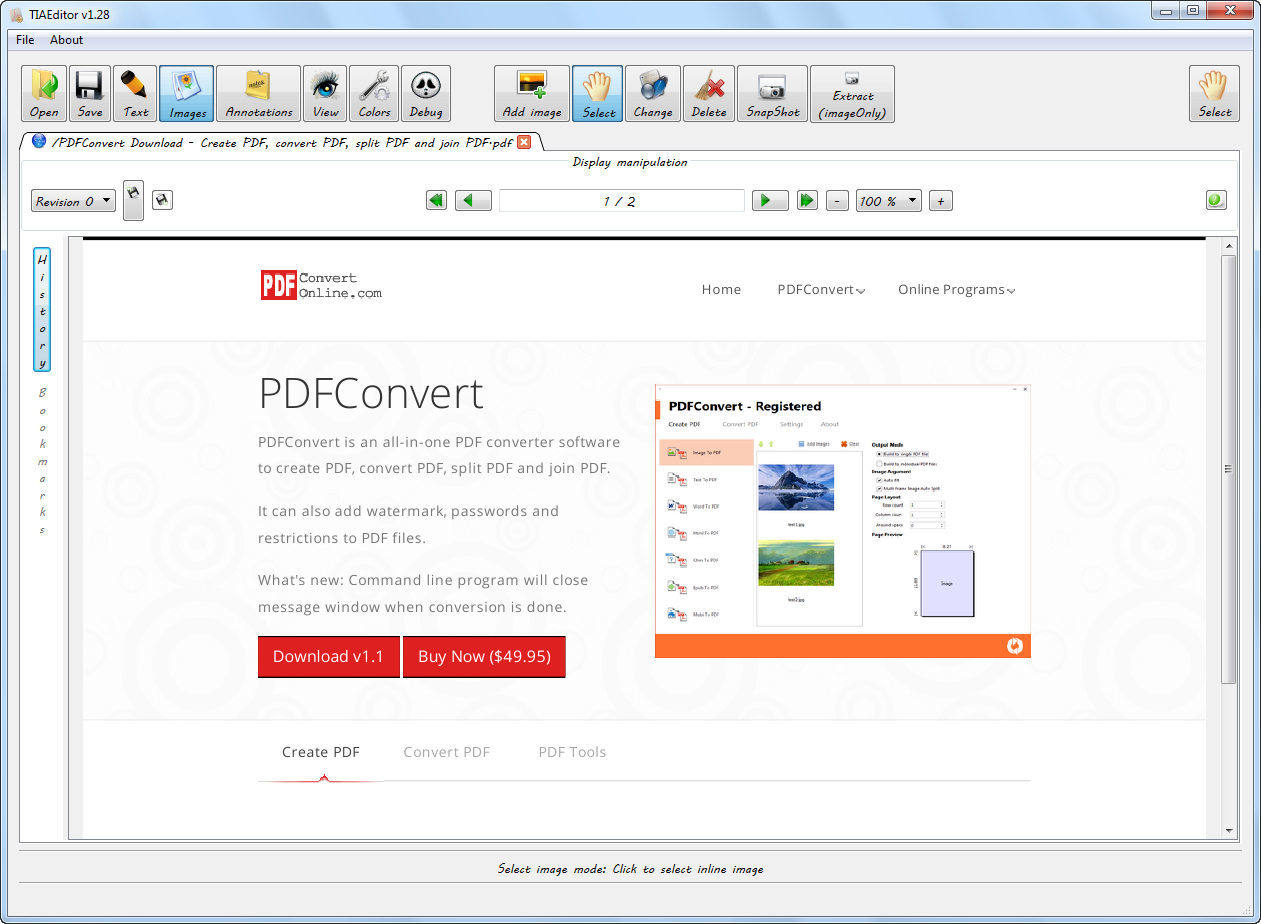Go to the previous page arrow
The image size is (1261, 924).
(473, 201)
